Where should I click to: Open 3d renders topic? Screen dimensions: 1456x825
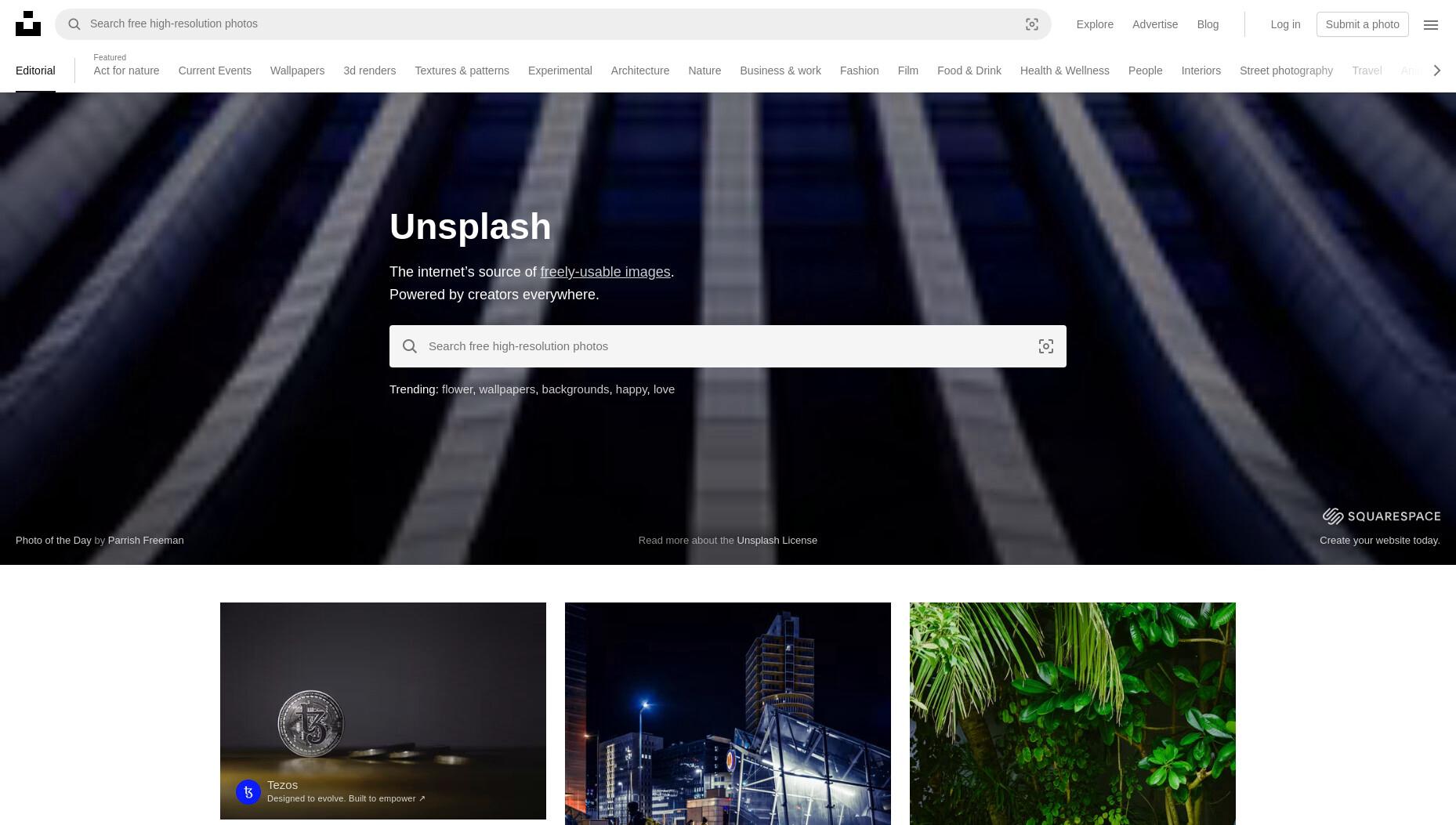pyautogui.click(x=369, y=71)
